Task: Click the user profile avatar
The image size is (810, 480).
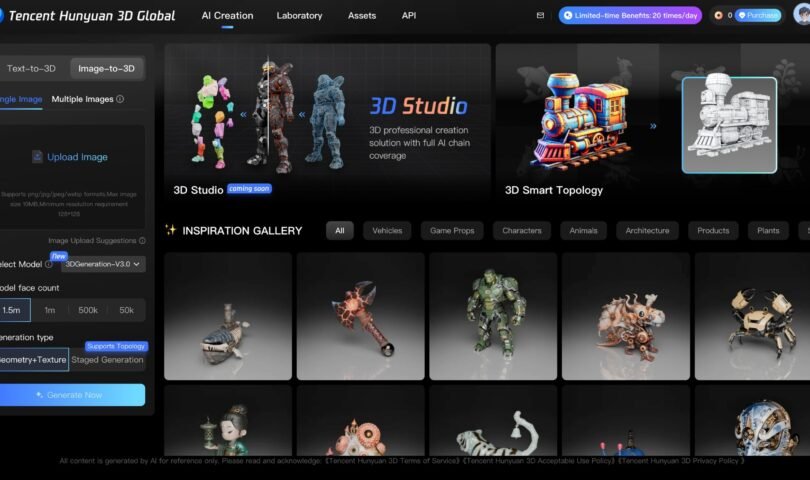Action: (x=799, y=16)
